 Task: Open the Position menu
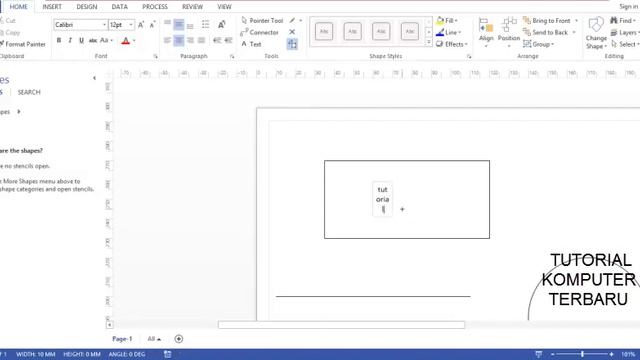509,32
